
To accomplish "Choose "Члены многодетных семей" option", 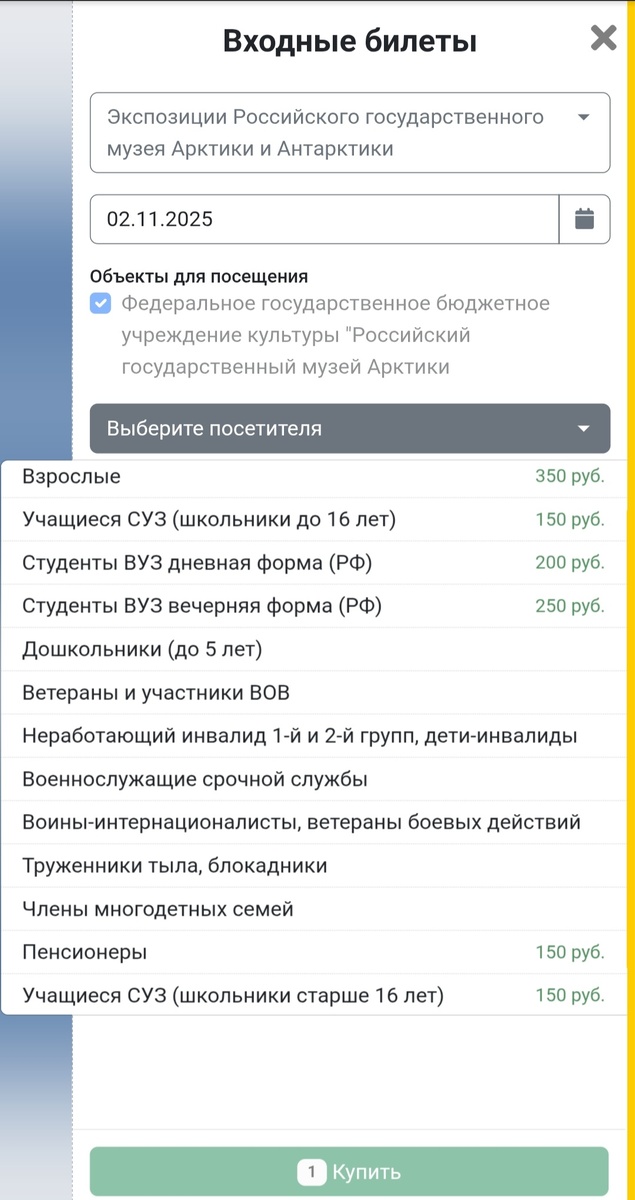I will pyautogui.click(x=300, y=909).
